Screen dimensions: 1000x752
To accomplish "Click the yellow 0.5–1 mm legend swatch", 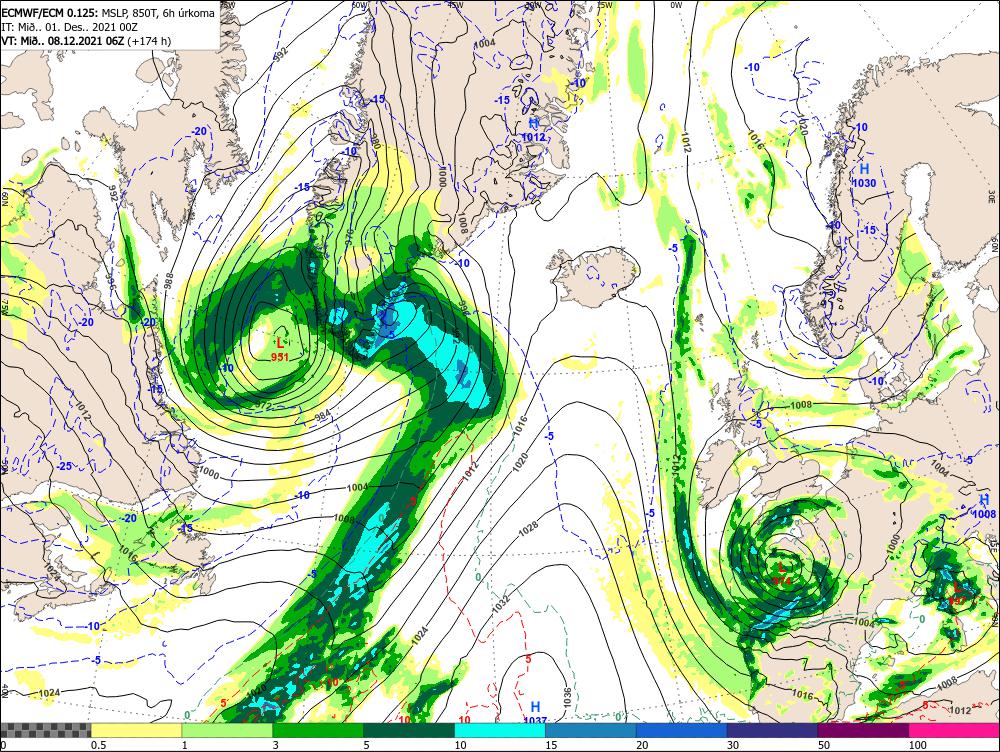I will [136, 730].
